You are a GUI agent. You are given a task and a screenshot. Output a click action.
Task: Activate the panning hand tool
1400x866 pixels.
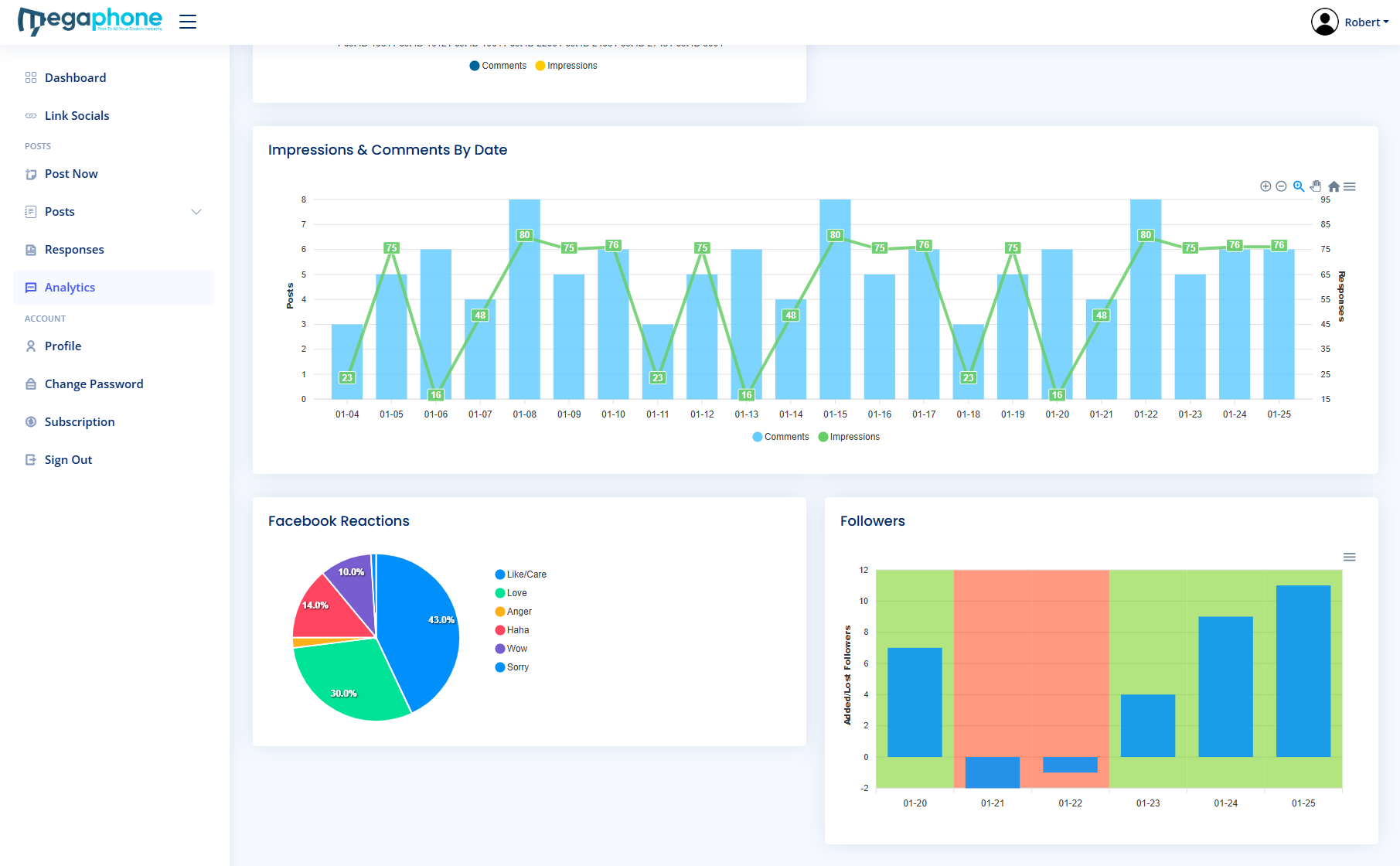coord(1316,186)
